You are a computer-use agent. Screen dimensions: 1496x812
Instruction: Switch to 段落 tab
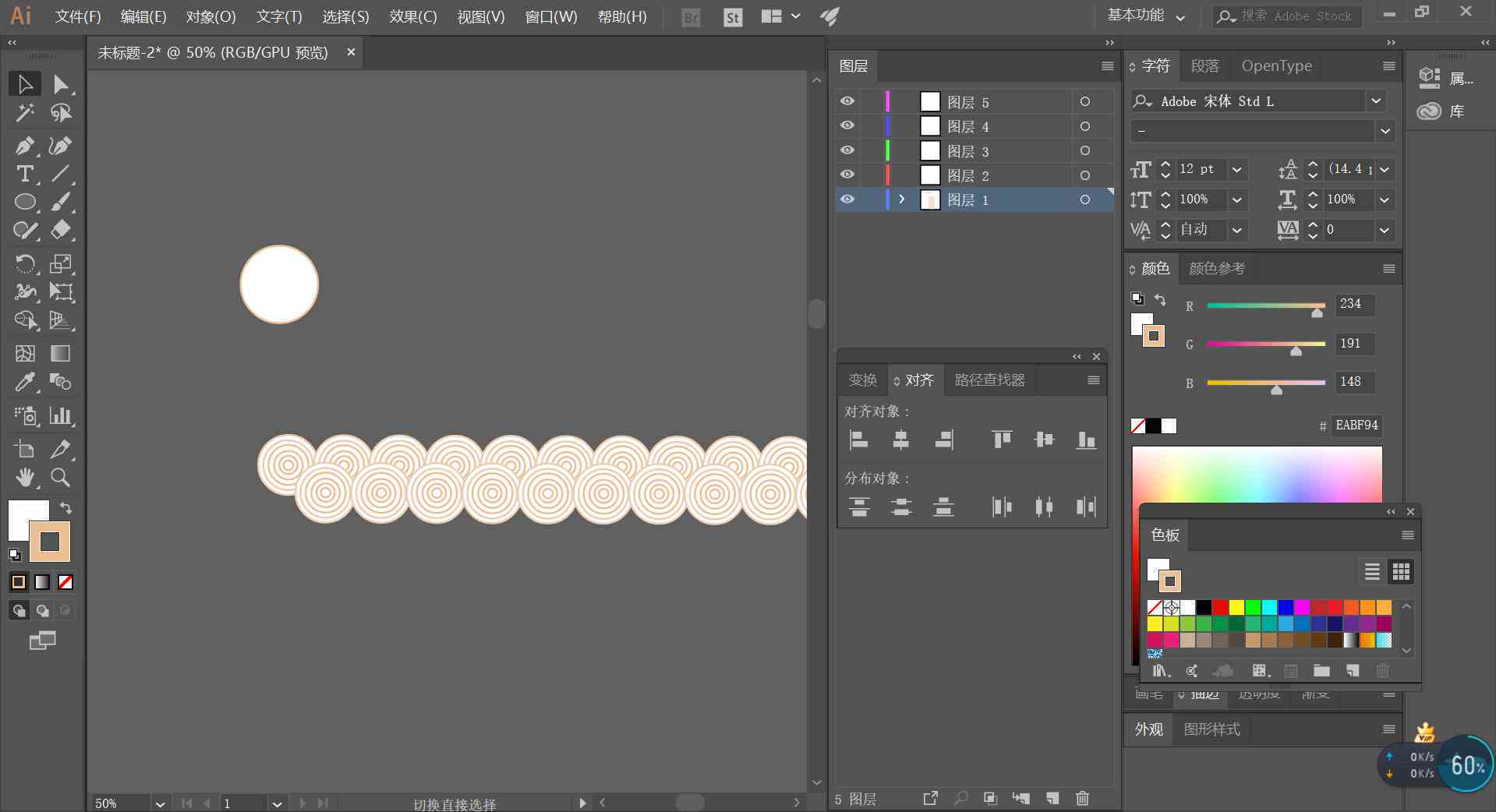click(1204, 66)
